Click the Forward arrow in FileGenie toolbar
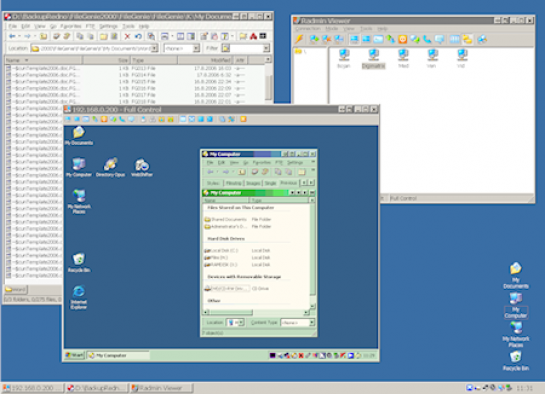 point(27,36)
